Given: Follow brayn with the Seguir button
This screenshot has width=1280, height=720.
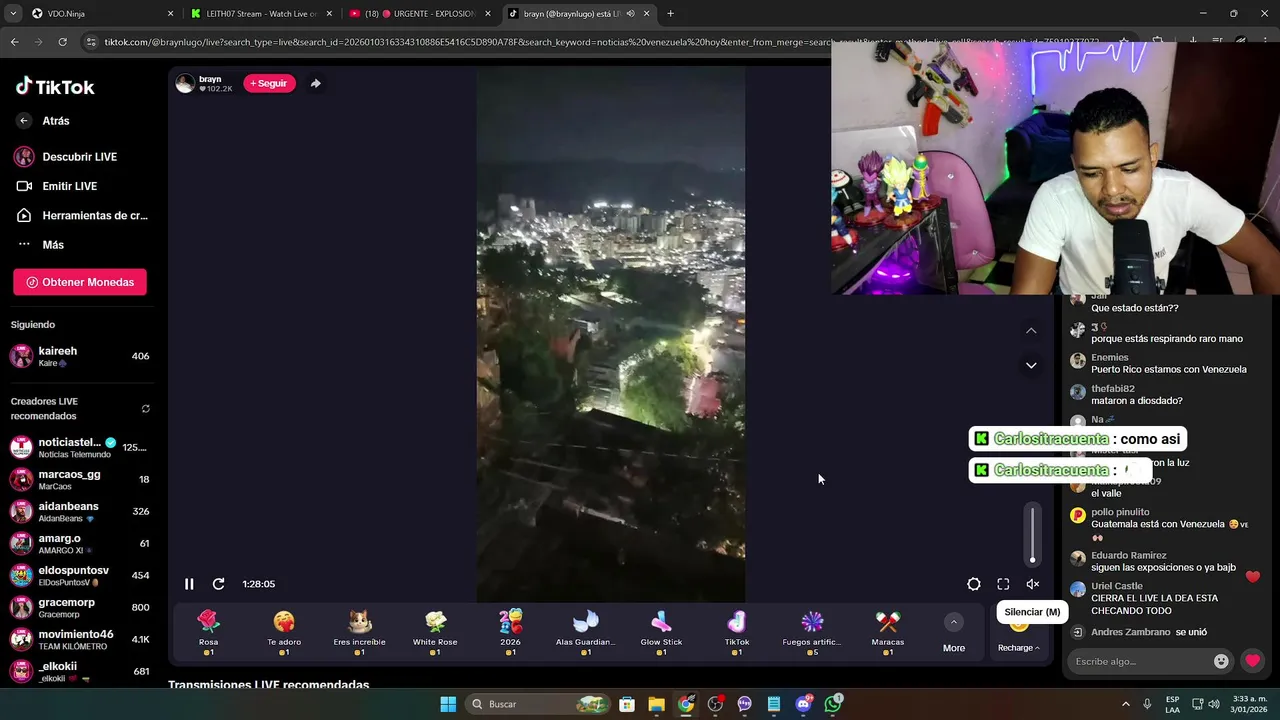Looking at the screenshot, I should (x=269, y=83).
